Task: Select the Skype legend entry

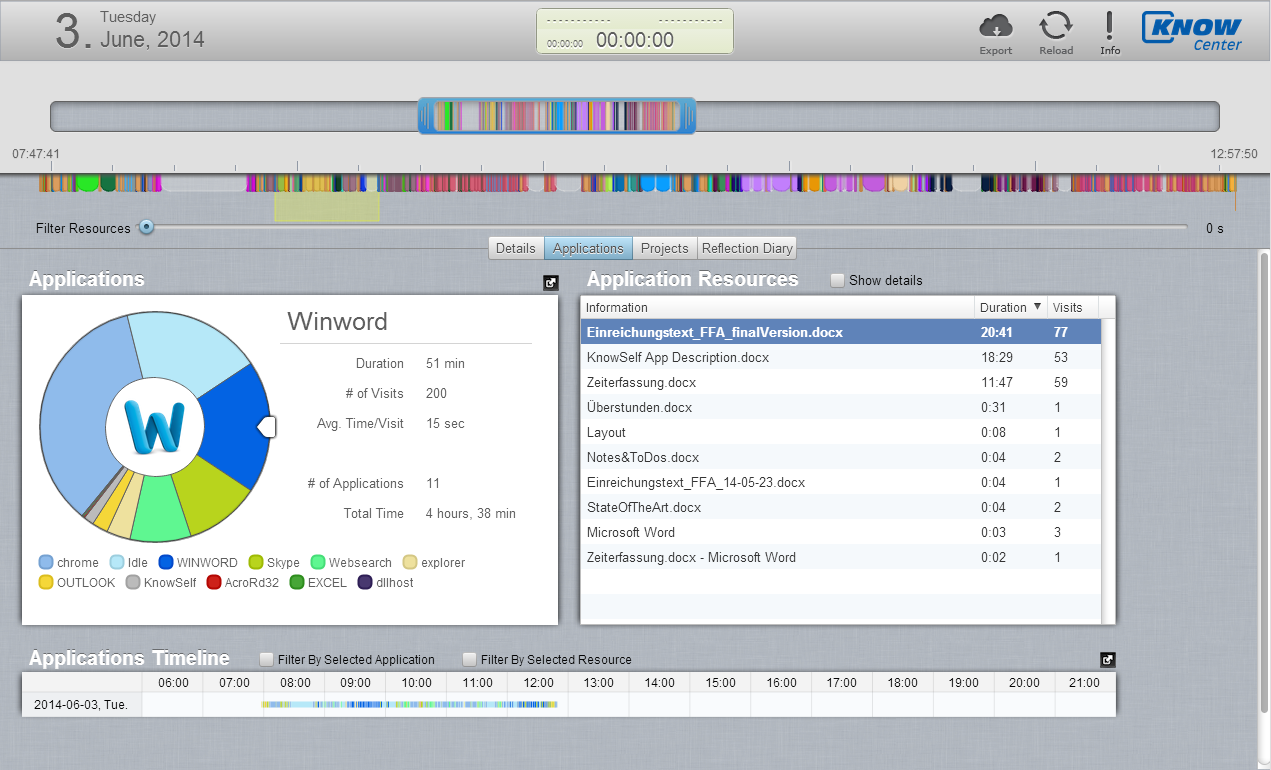Action: [275, 562]
